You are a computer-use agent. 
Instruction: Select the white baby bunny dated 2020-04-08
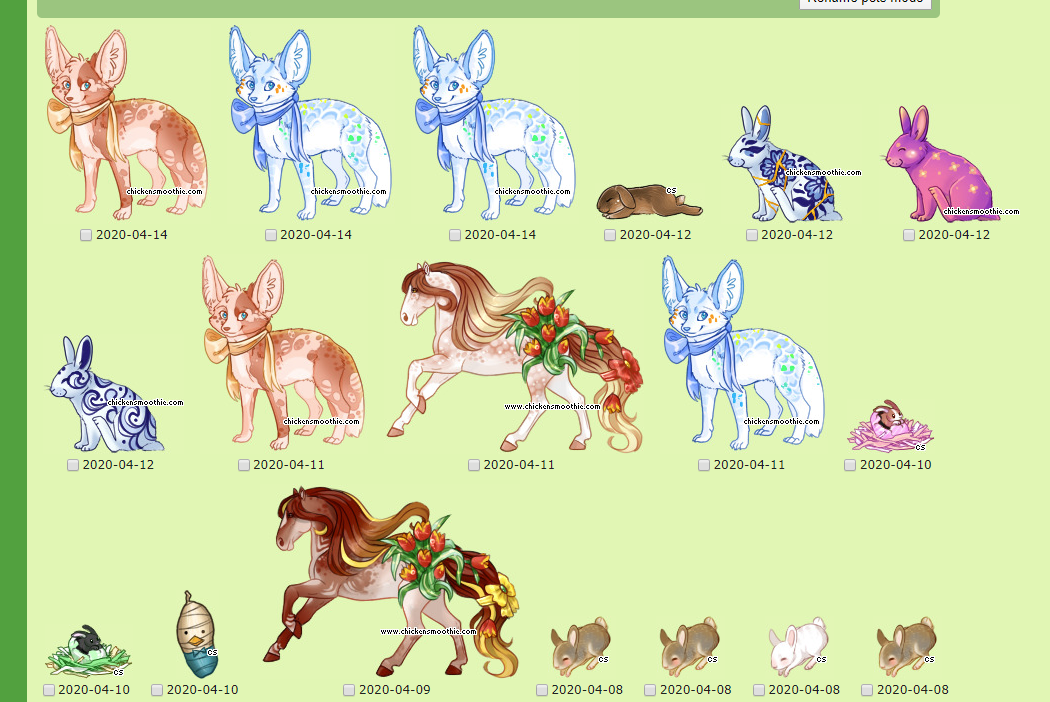tap(798, 646)
